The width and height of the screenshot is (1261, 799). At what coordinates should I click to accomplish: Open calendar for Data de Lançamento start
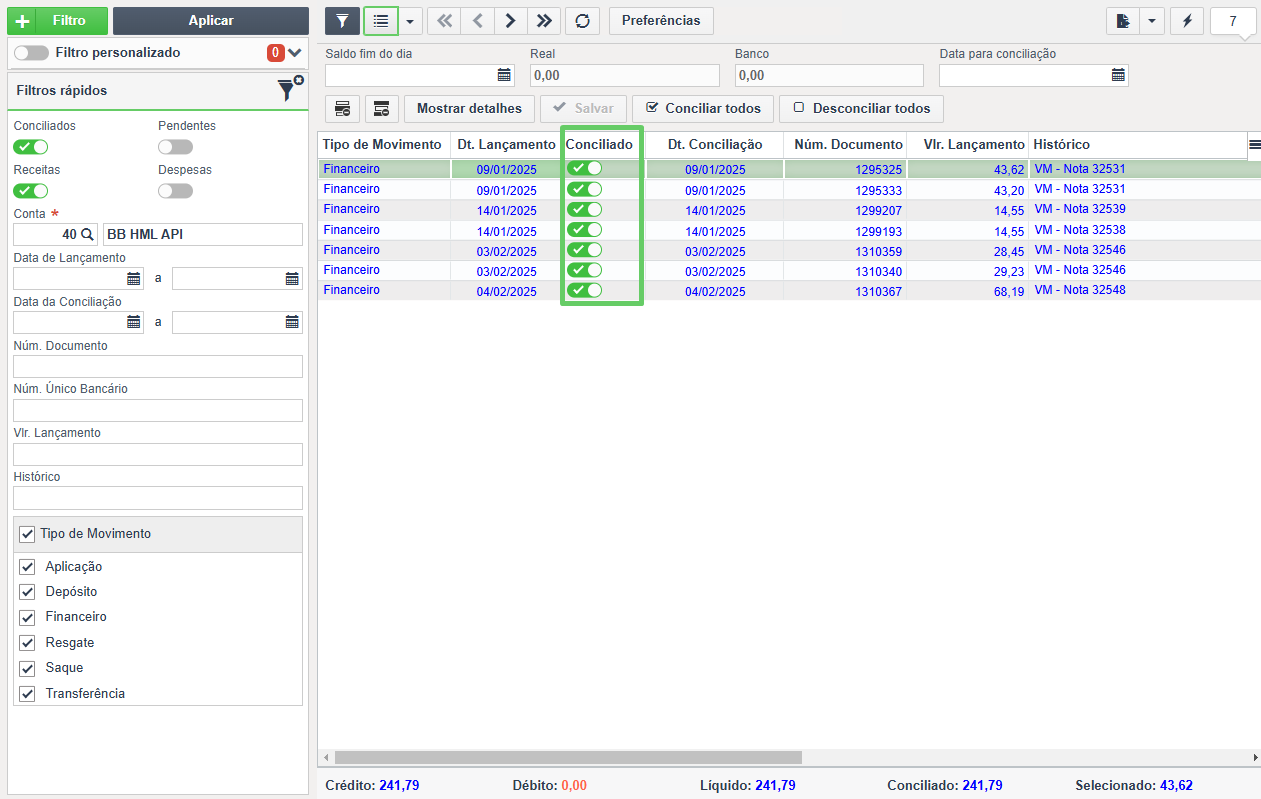coord(134,279)
